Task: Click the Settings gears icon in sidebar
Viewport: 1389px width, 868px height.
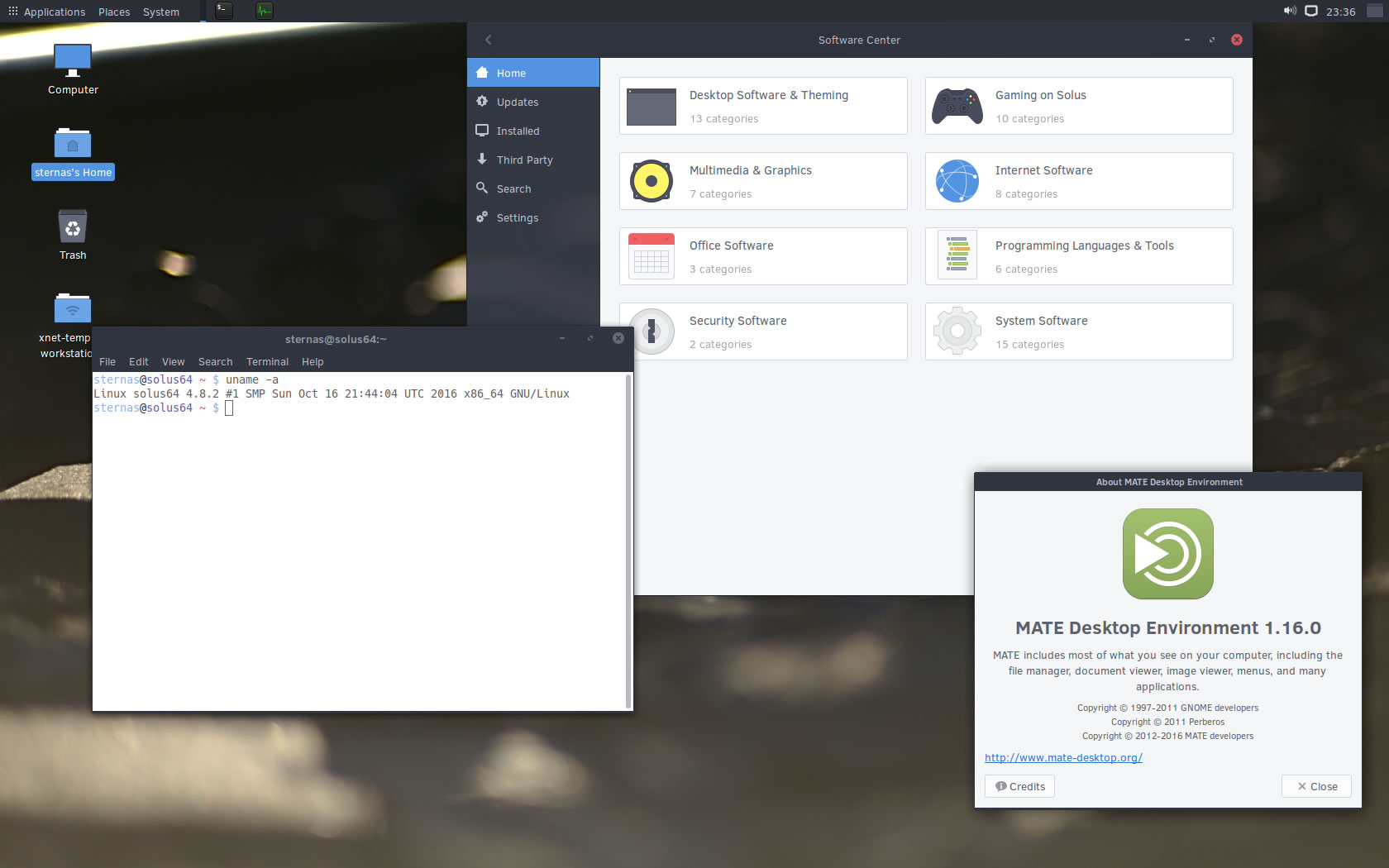Action: pyautogui.click(x=482, y=217)
